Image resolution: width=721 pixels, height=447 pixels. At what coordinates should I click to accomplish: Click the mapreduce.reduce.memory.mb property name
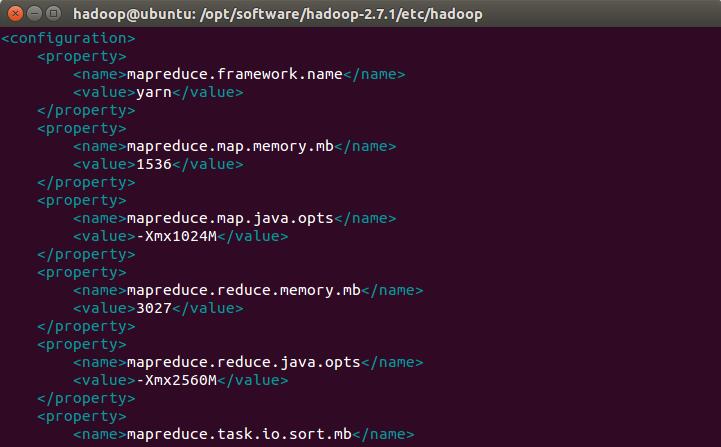pos(244,290)
